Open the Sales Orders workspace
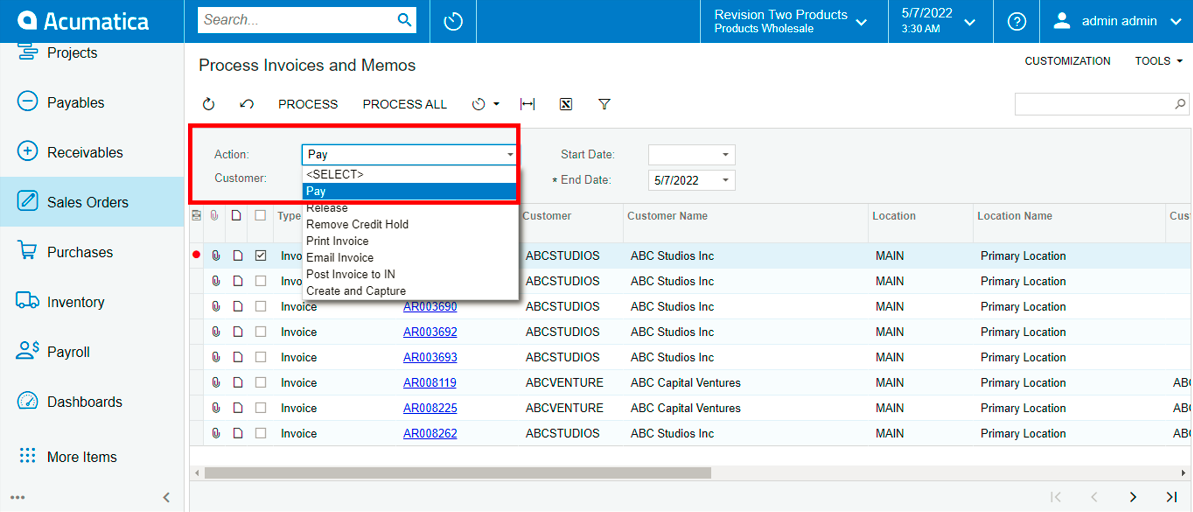Screen dimensions: 1193x512 coord(92,202)
